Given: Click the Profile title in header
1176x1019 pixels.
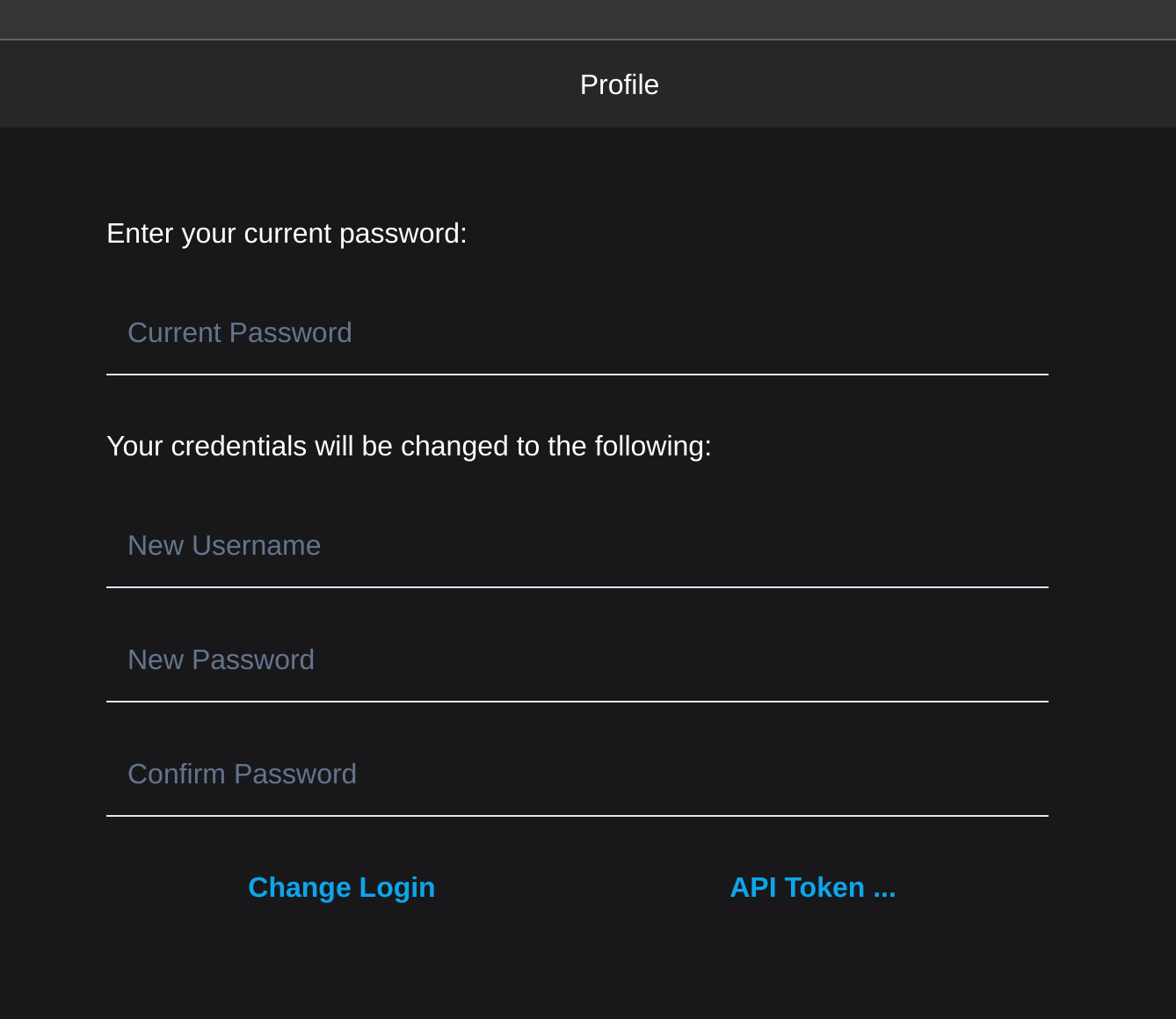Looking at the screenshot, I should pos(620,84).
